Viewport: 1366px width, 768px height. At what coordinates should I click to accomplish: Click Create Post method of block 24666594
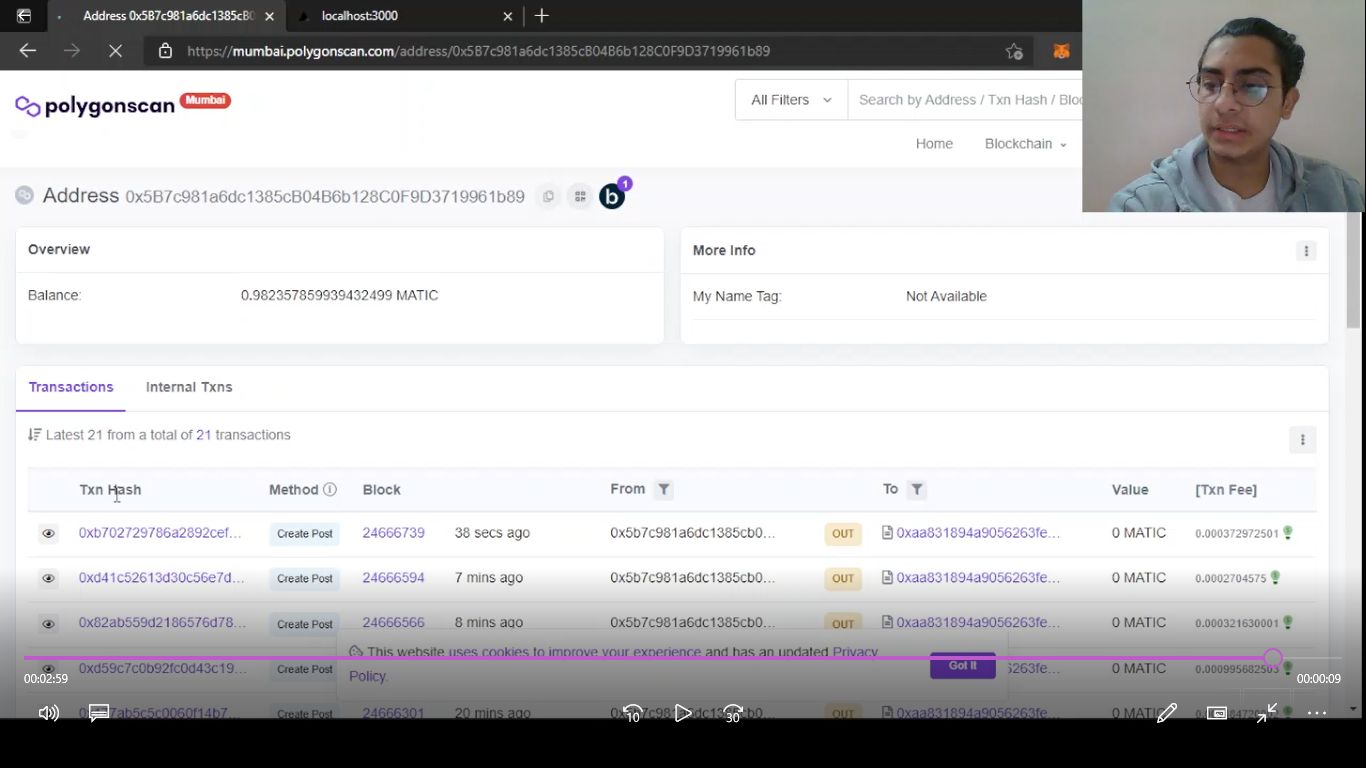point(304,578)
